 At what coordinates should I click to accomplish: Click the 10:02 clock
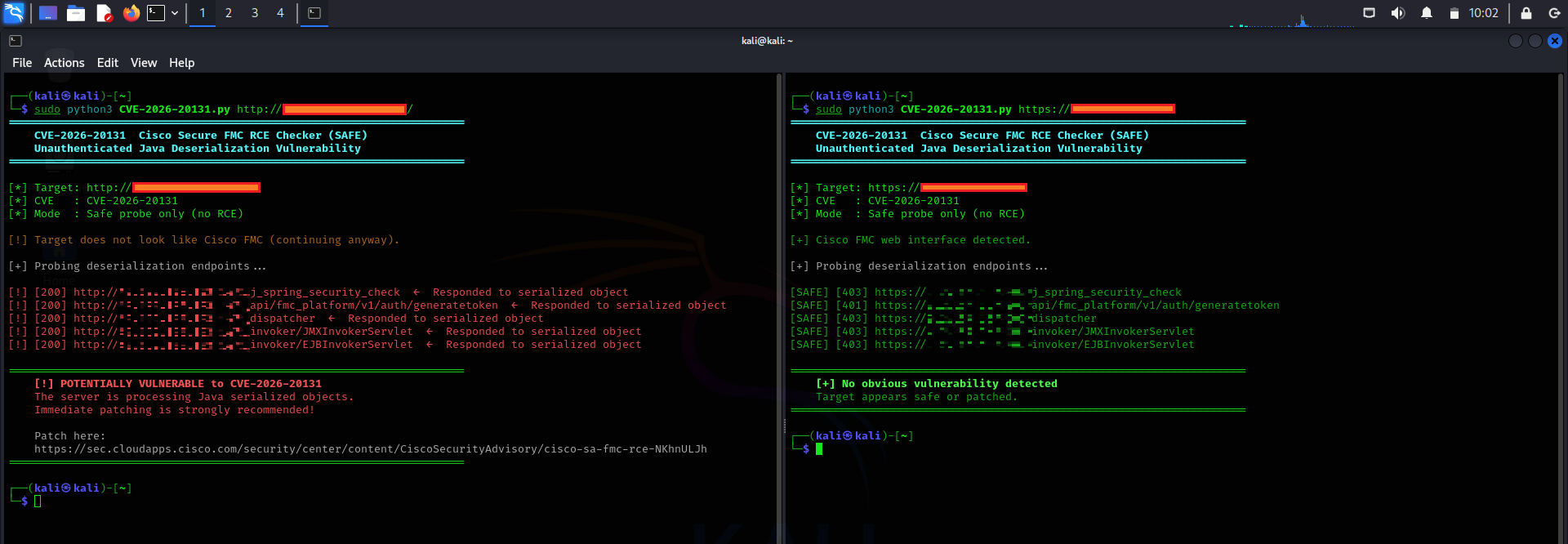pyautogui.click(x=1484, y=13)
